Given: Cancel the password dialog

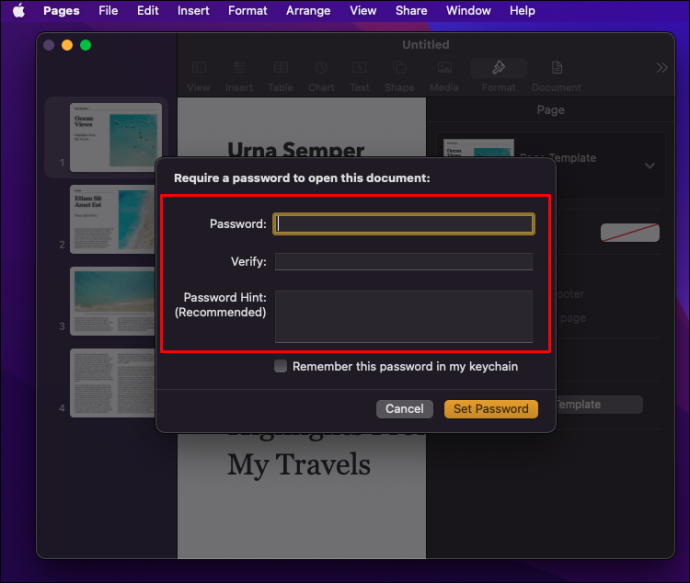Looking at the screenshot, I should (404, 409).
